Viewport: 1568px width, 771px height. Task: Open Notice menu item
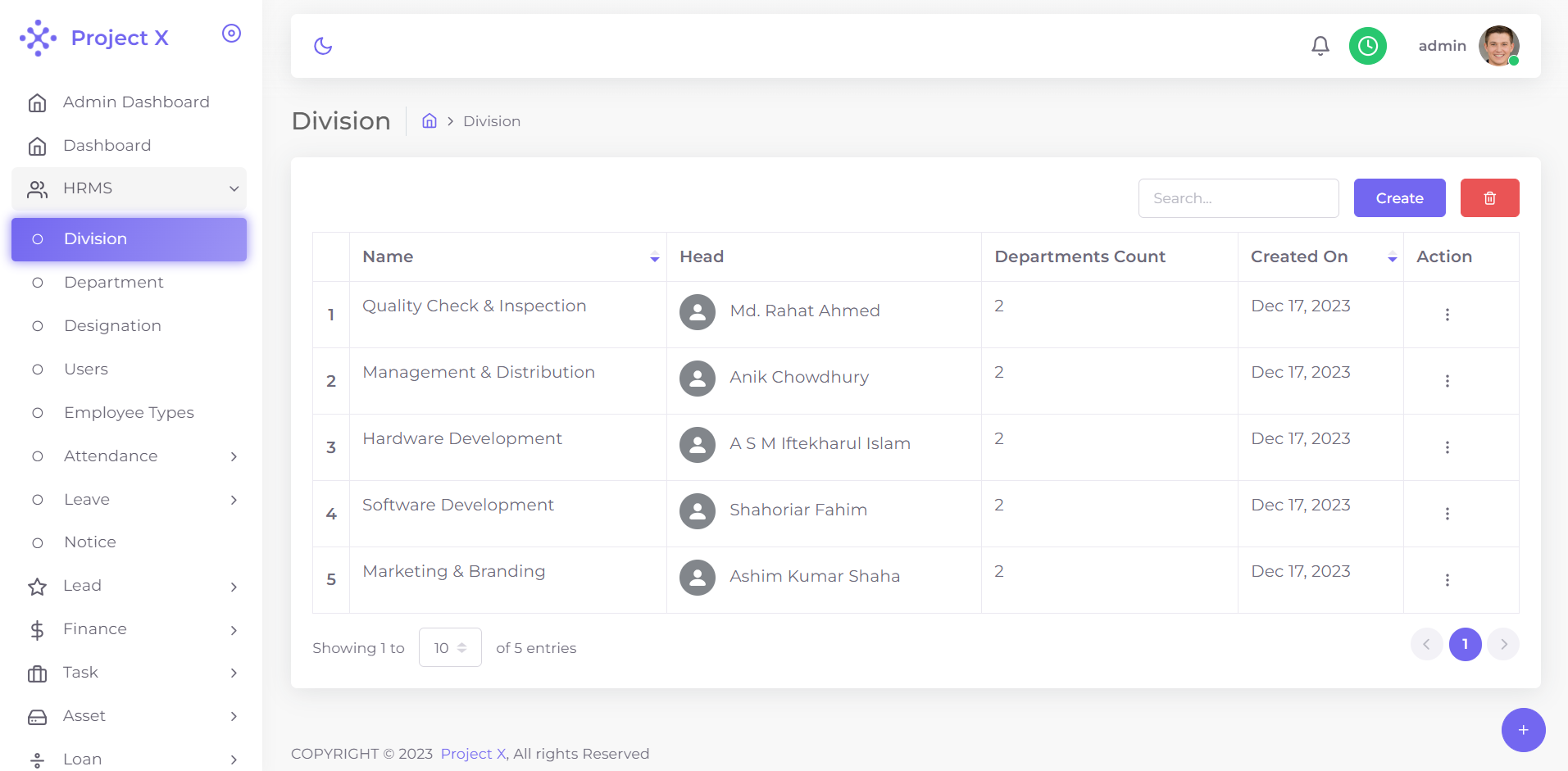(130, 542)
